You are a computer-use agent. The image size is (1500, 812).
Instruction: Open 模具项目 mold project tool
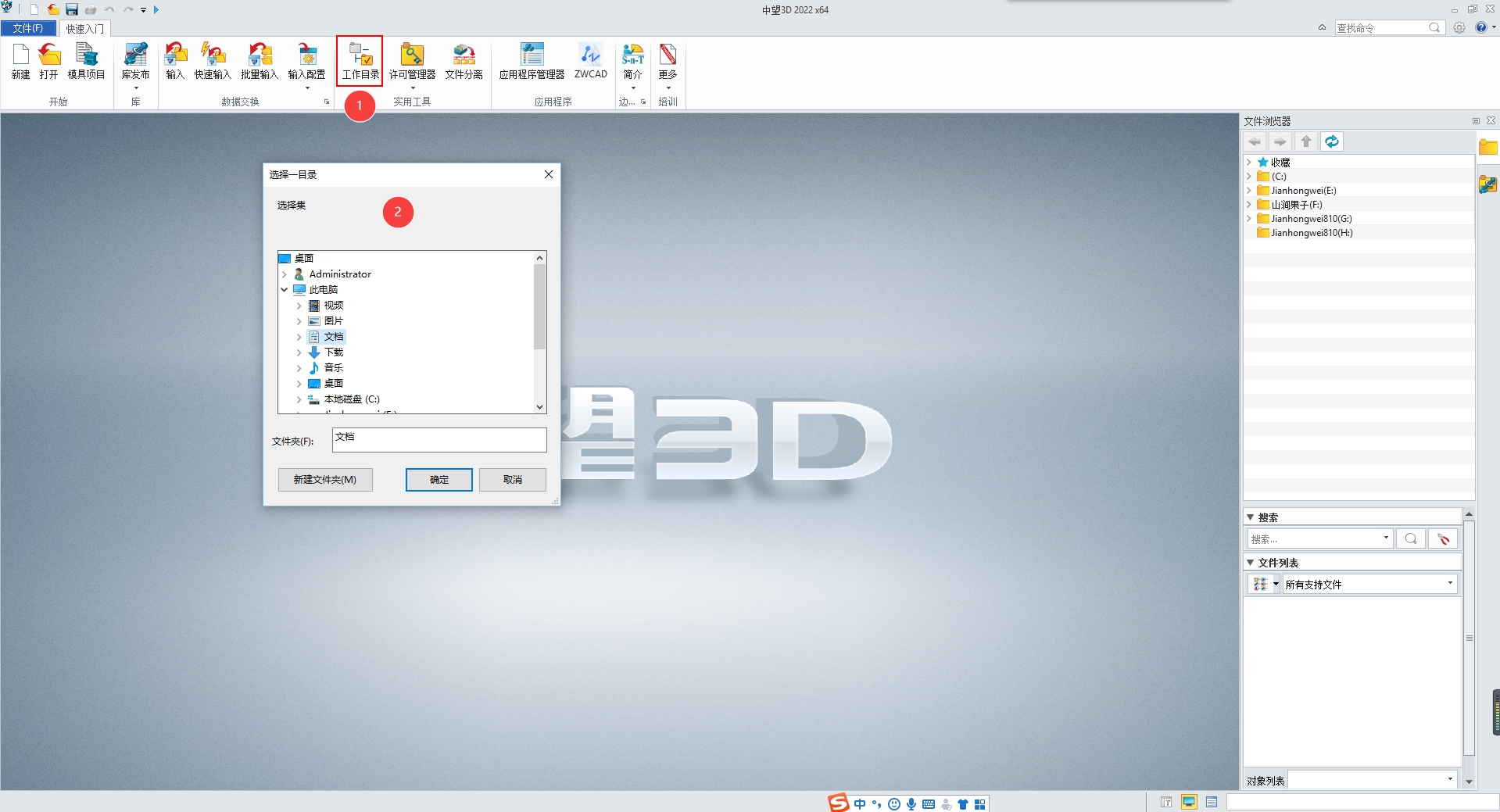86,61
